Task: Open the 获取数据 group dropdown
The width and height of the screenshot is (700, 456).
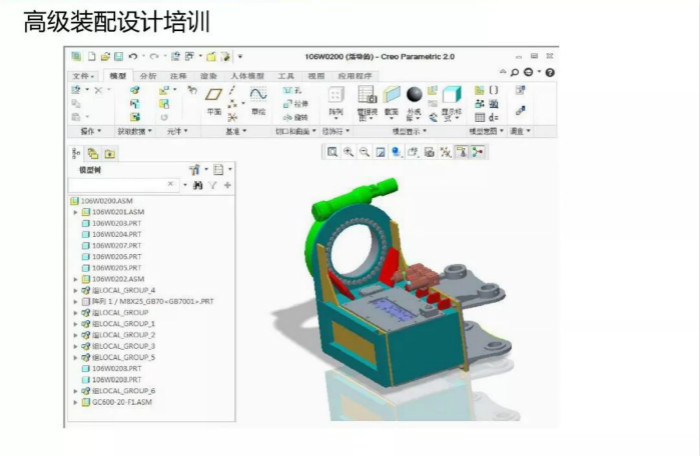Action: (x=135, y=131)
